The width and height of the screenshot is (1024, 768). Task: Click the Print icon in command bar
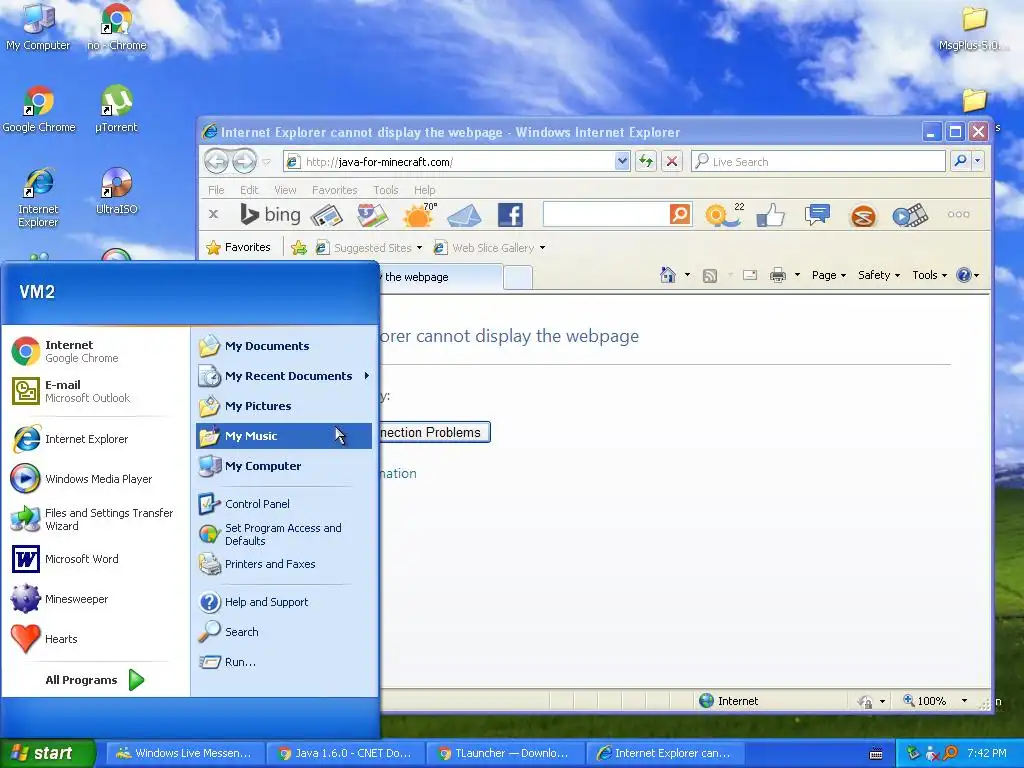pos(778,275)
